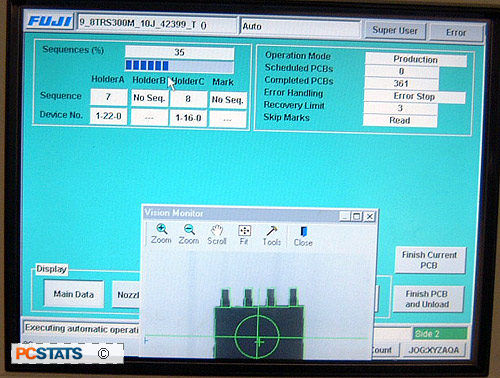Screen dimensions: 500x378
Task: Click the Sequences progress bar
Action: (179, 66)
